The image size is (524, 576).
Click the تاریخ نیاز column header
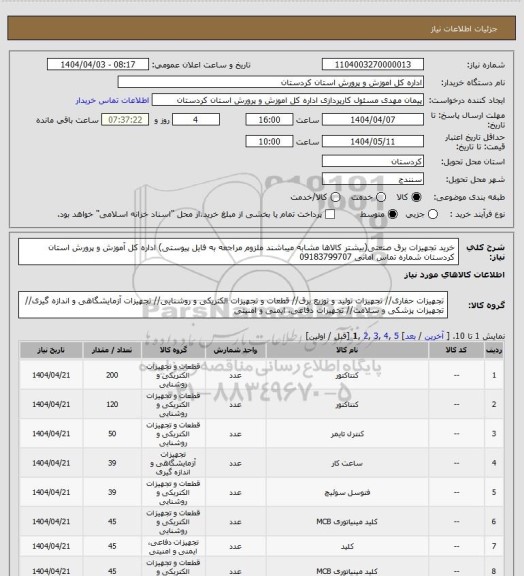coord(51,350)
